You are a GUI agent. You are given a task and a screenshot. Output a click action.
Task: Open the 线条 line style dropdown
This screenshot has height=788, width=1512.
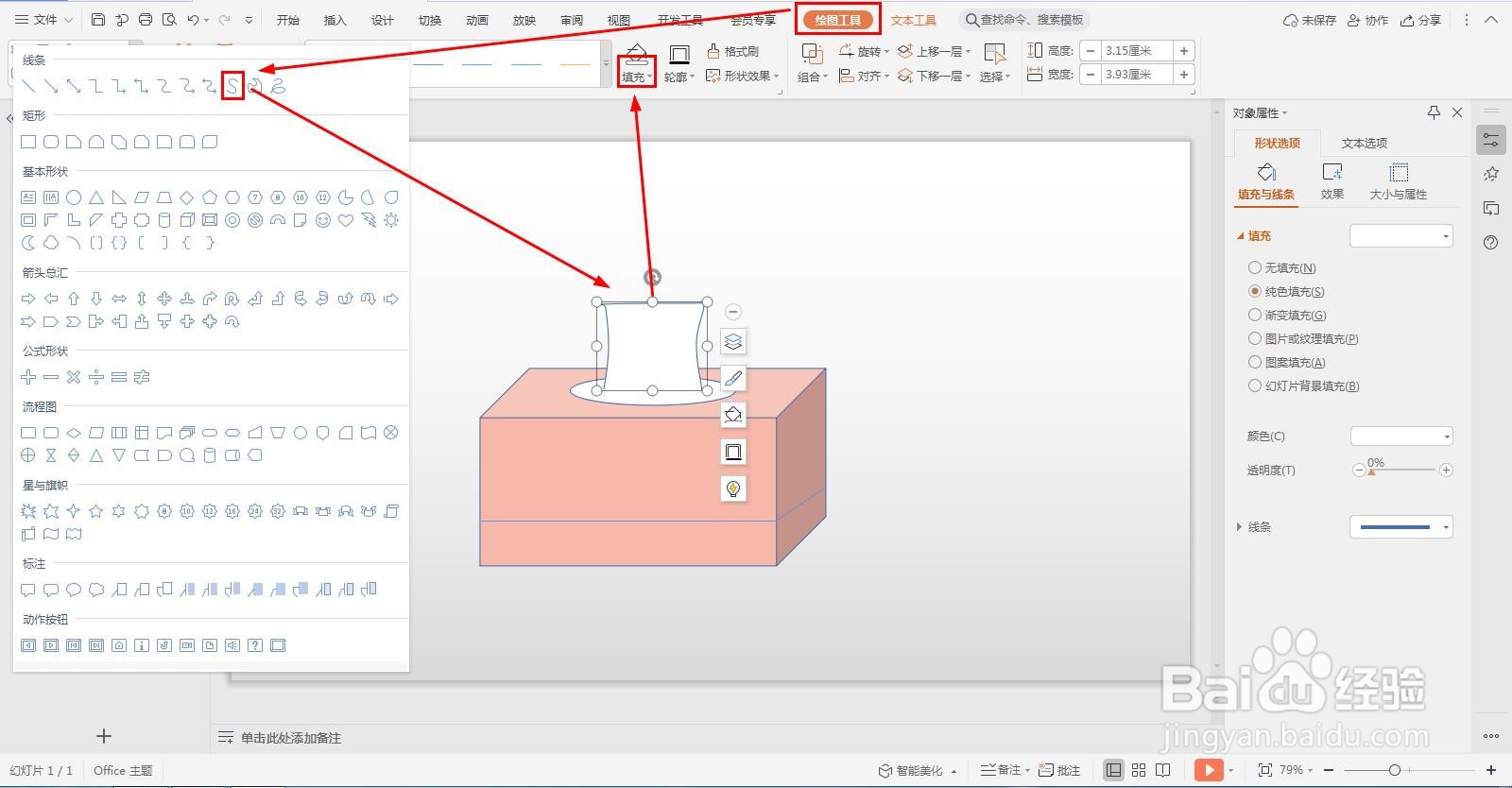coord(1401,527)
